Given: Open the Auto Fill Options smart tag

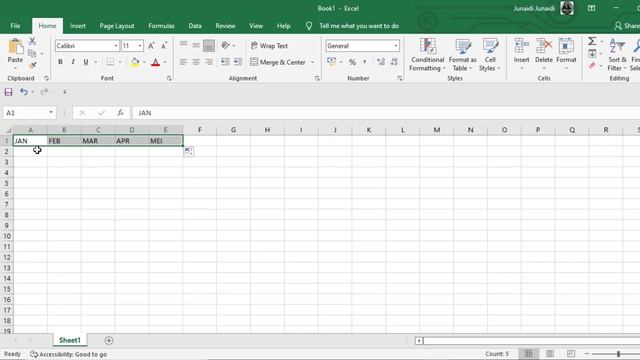Looking at the screenshot, I should pos(189,151).
